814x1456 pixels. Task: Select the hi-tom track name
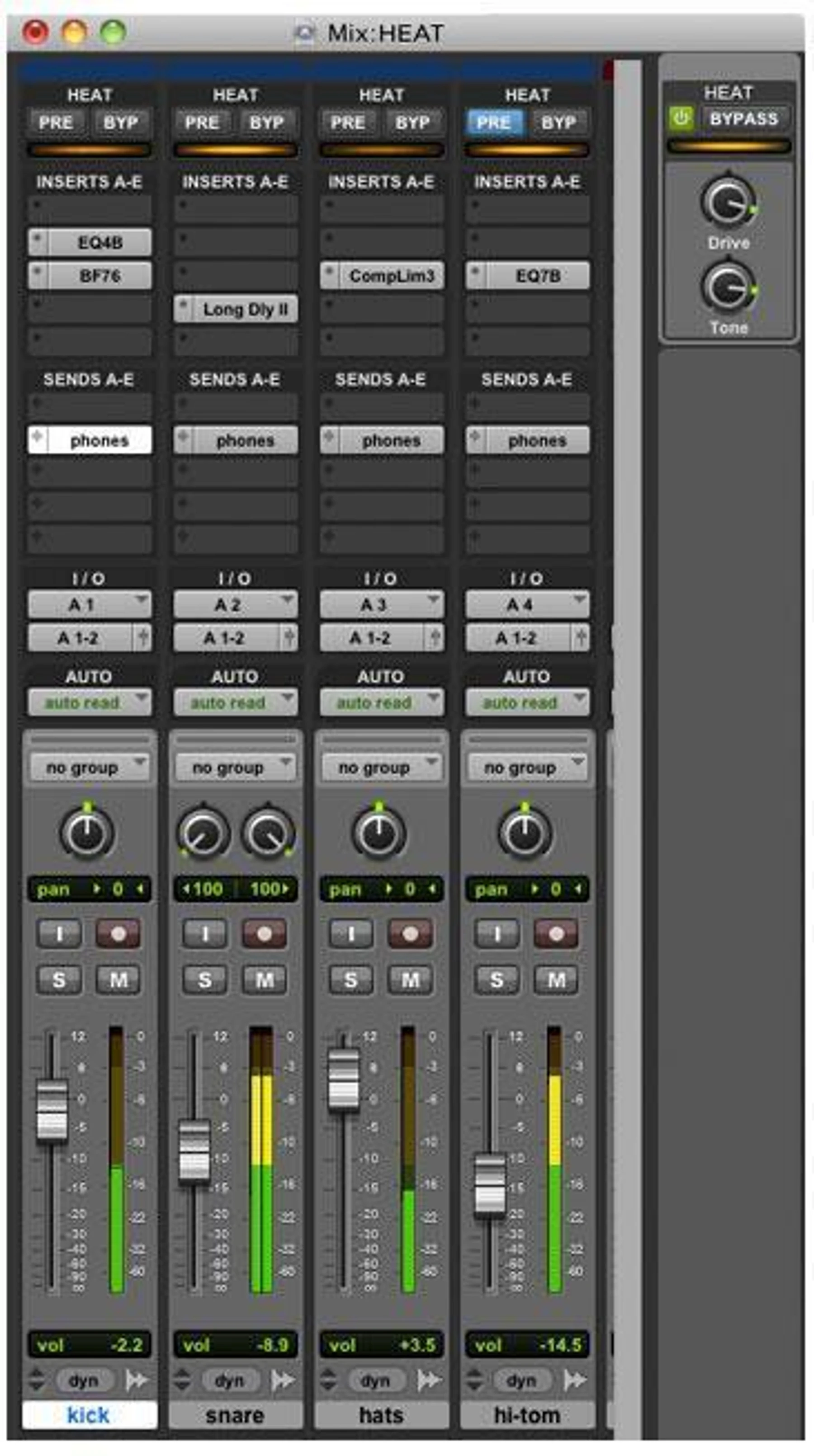click(x=527, y=1415)
